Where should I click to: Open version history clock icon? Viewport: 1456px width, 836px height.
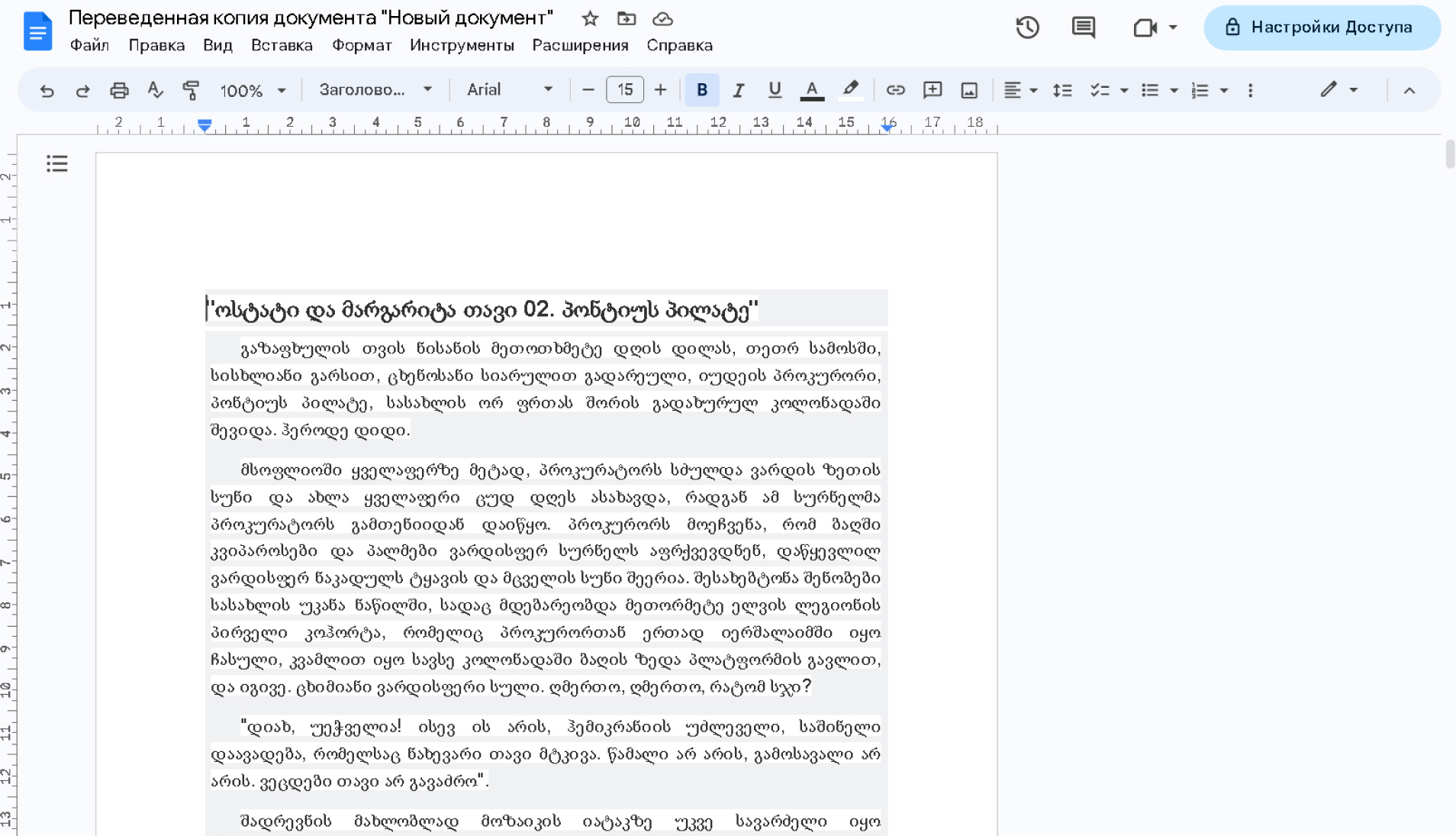[1027, 27]
